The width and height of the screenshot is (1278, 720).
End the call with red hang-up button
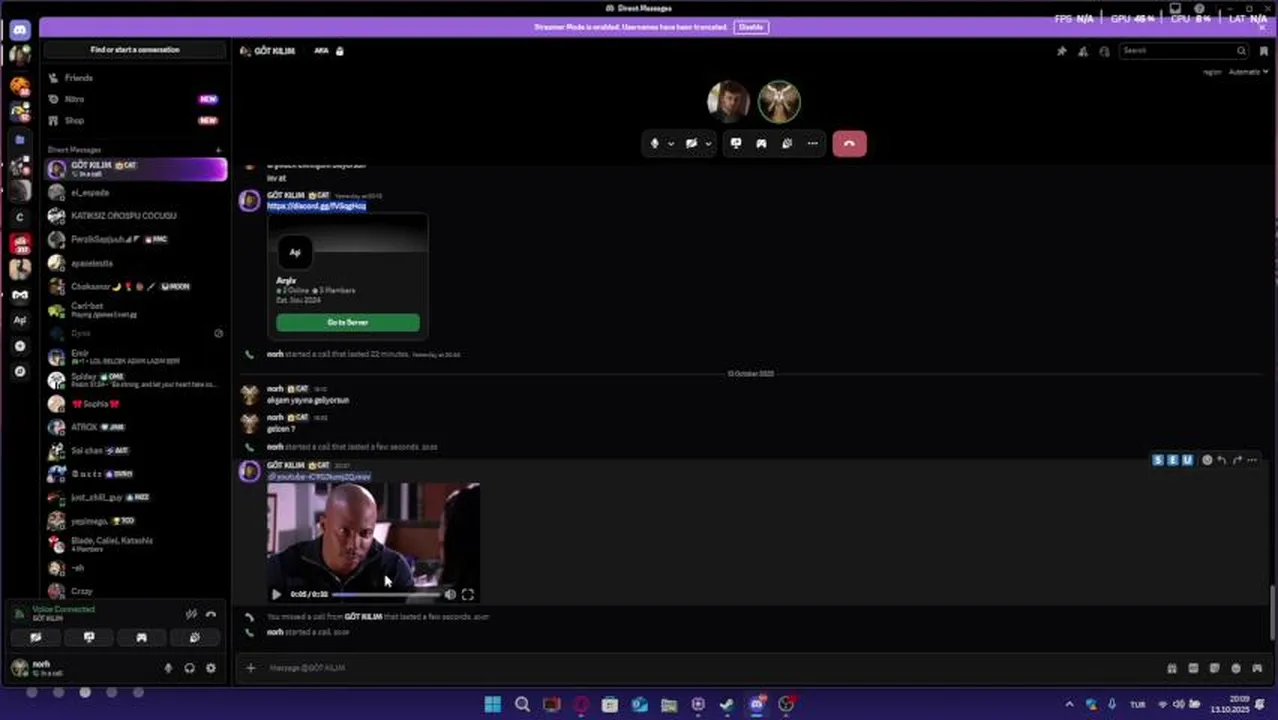pyautogui.click(x=849, y=143)
